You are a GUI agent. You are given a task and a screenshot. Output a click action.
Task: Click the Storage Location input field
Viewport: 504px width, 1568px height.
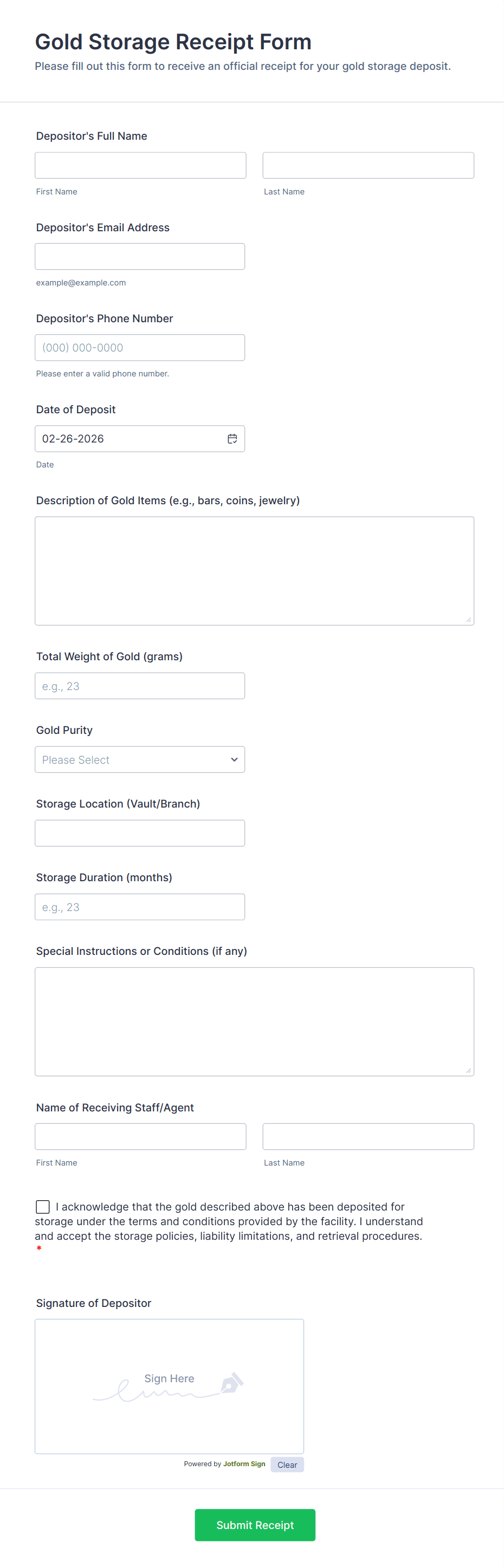[x=139, y=834]
